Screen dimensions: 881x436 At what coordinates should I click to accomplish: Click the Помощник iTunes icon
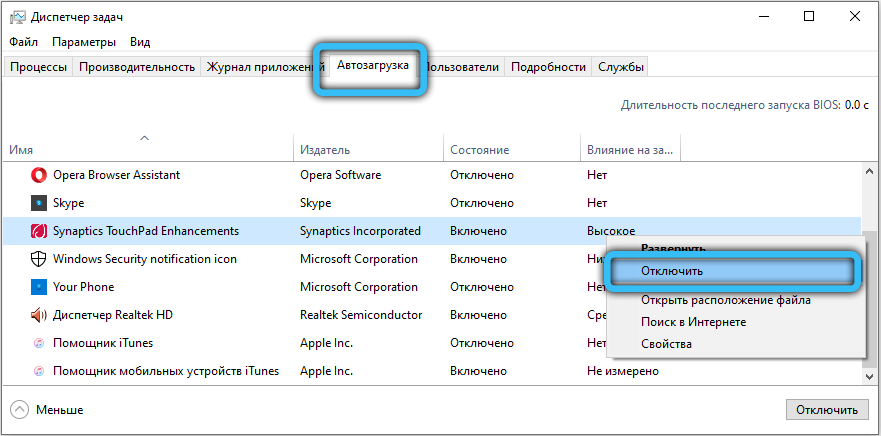pyautogui.click(x=39, y=343)
